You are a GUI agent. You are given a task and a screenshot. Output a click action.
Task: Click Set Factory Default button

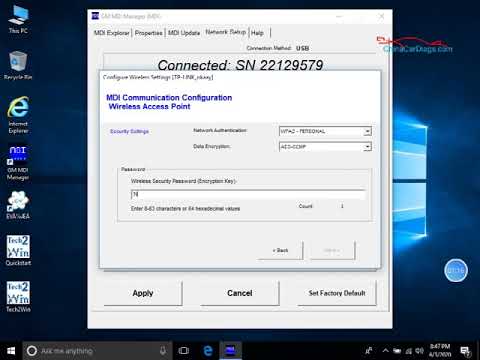(337, 293)
